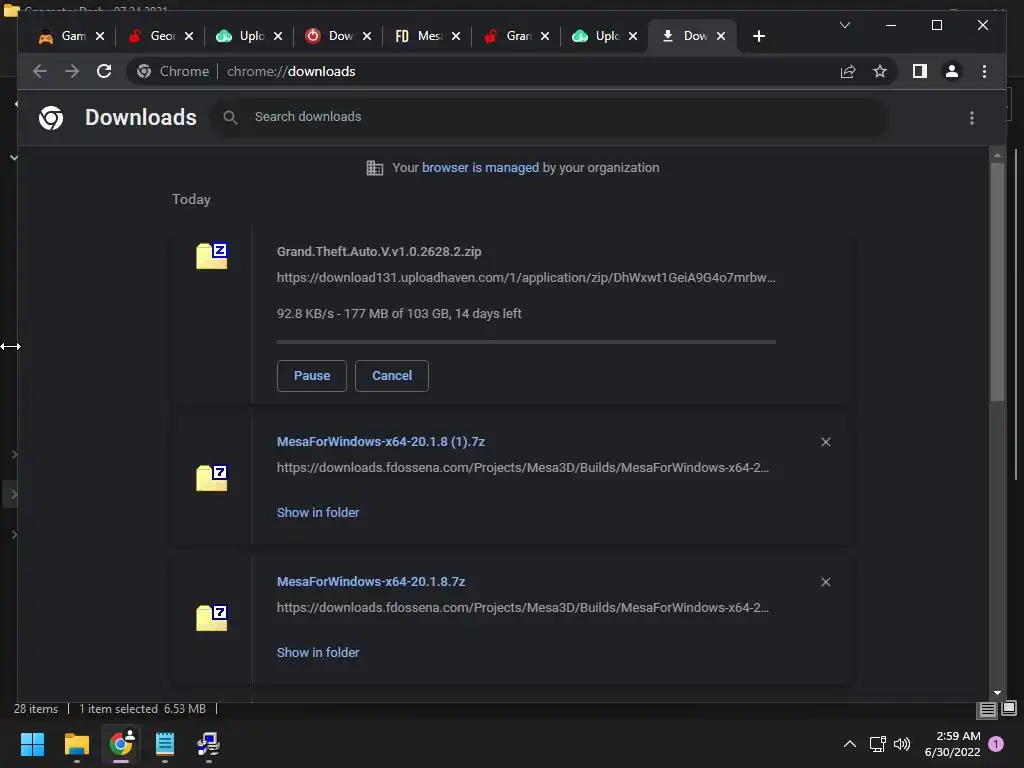1024x768 pixels.
Task: Open the notification badge in tray
Action: (x=996, y=743)
